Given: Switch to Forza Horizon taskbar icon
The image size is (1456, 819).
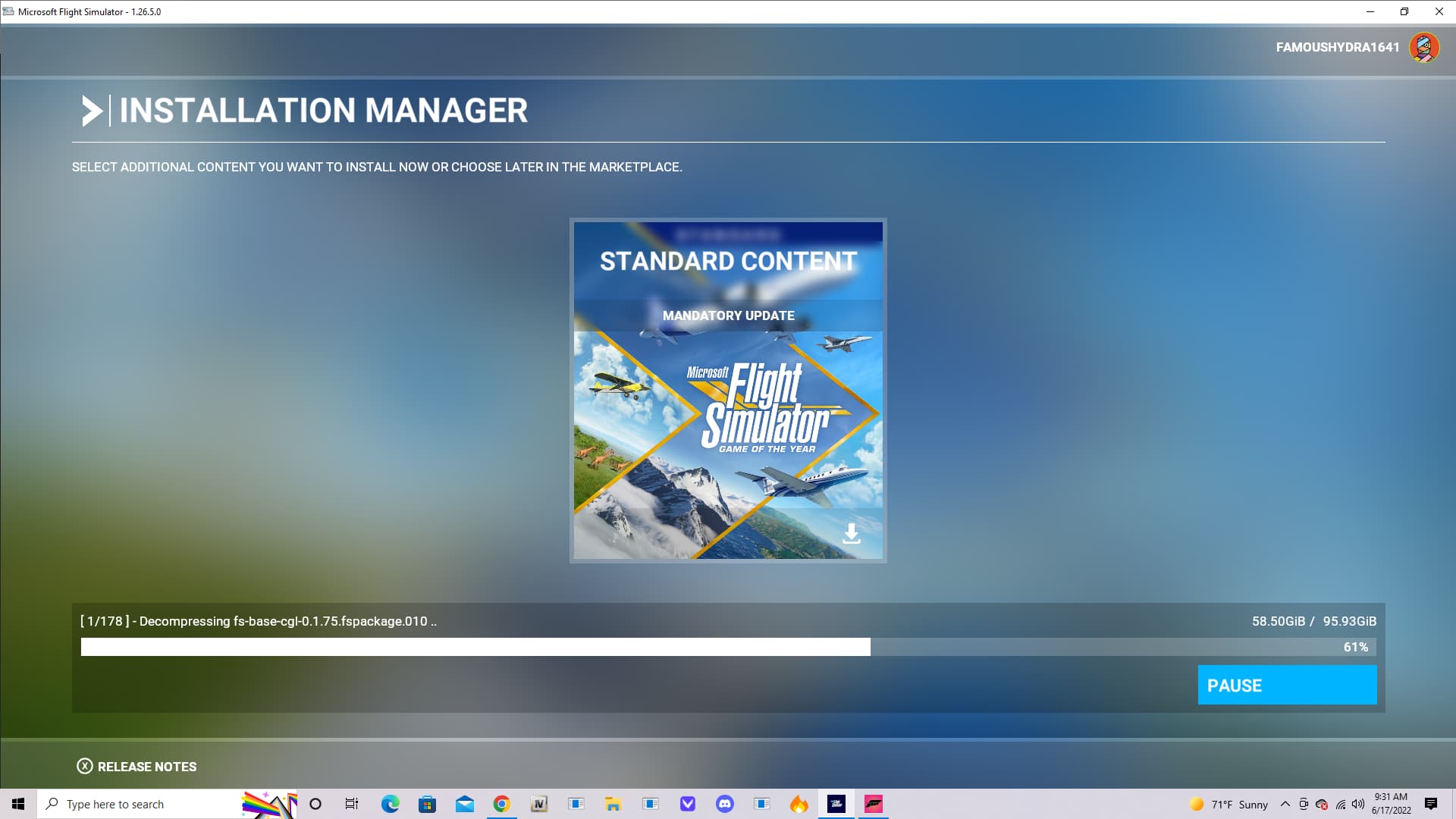Looking at the screenshot, I should pyautogui.click(x=874, y=804).
